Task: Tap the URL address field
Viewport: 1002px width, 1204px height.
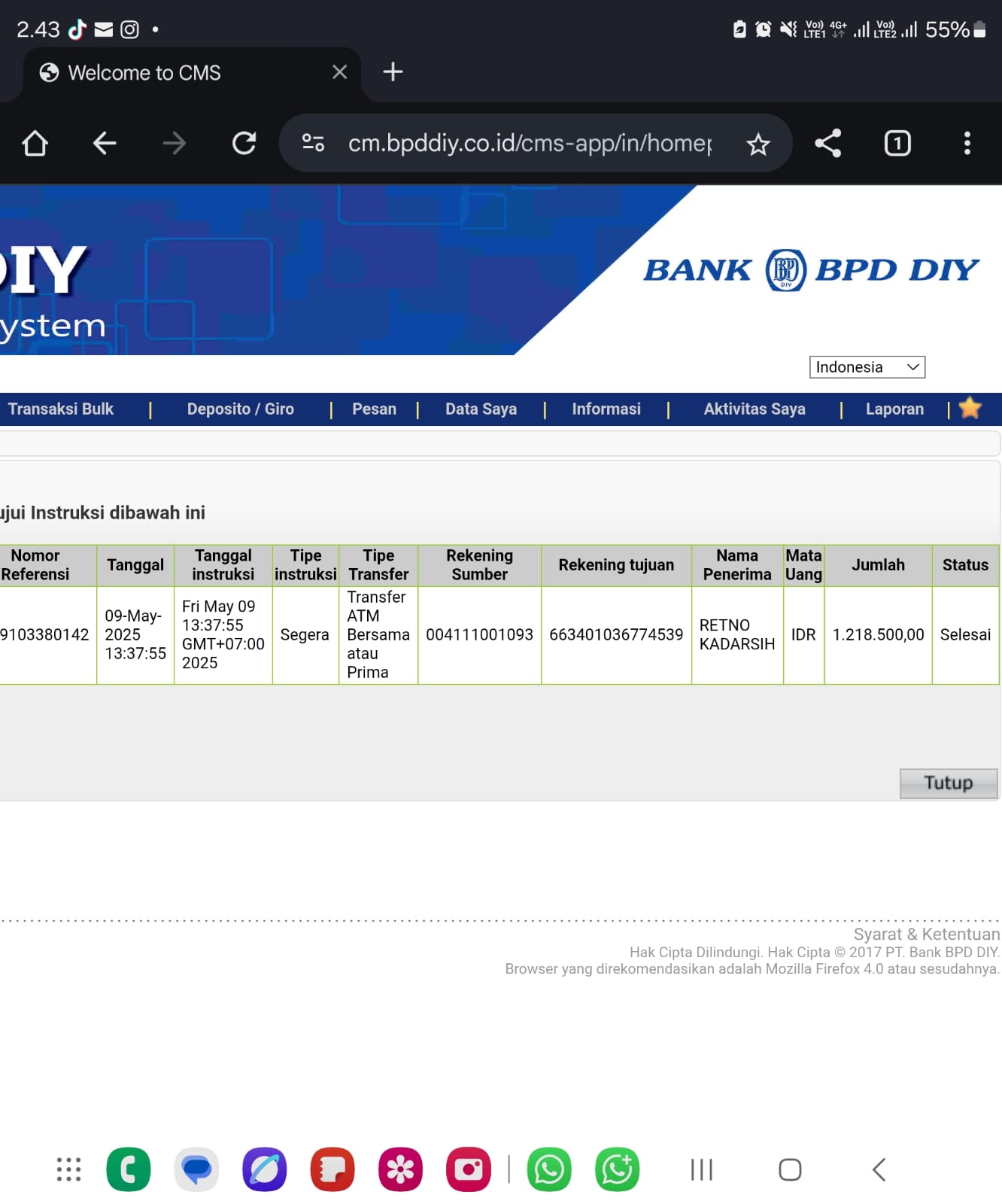Action: tap(530, 143)
